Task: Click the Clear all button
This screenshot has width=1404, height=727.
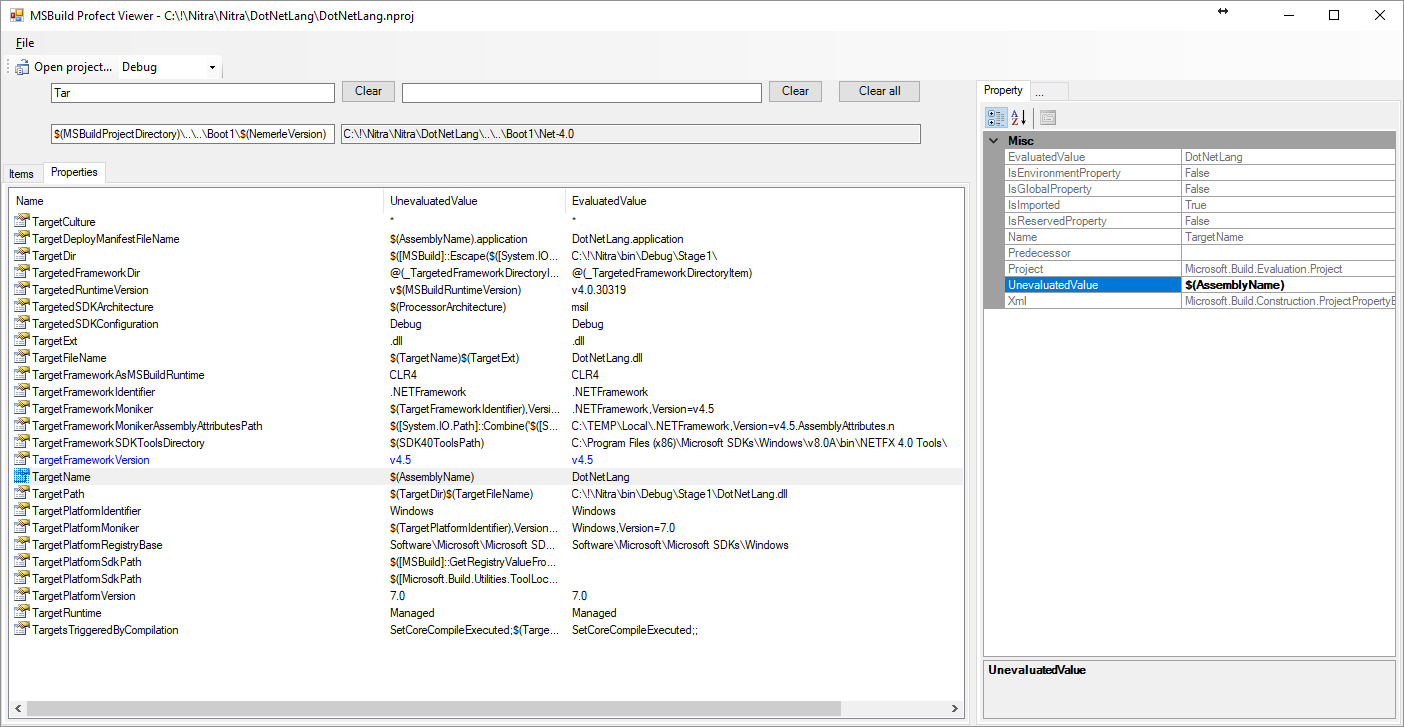Action: (x=879, y=91)
